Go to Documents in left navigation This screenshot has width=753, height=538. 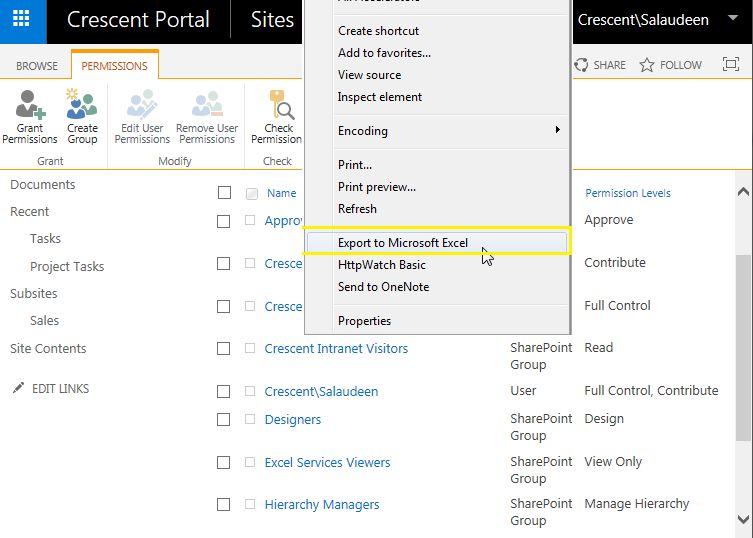[43, 185]
